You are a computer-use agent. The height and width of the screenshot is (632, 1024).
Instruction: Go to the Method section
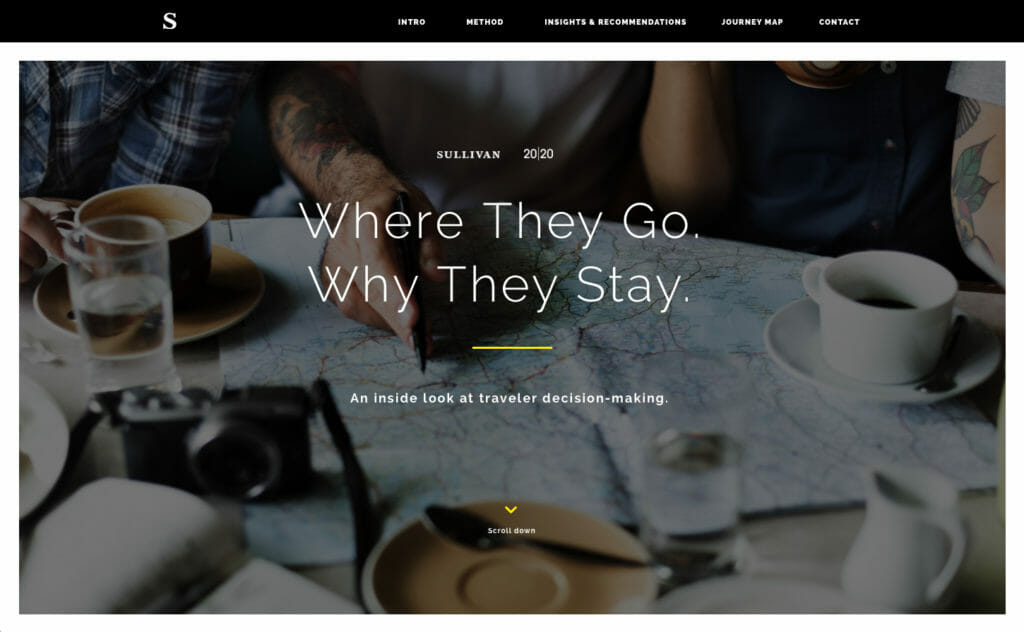click(x=485, y=22)
